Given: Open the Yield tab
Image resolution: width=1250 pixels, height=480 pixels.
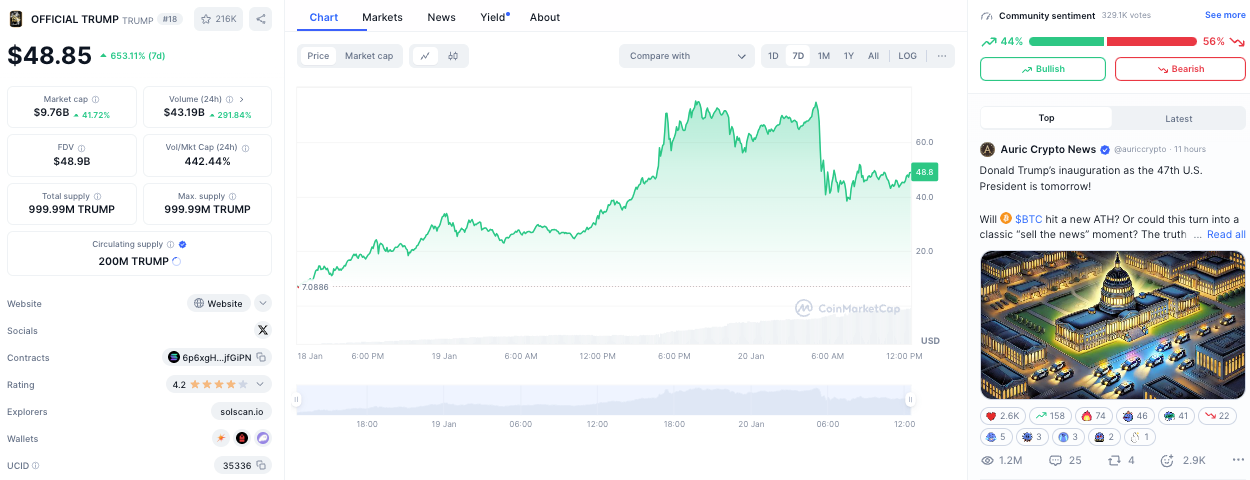Looking at the screenshot, I should click(493, 17).
